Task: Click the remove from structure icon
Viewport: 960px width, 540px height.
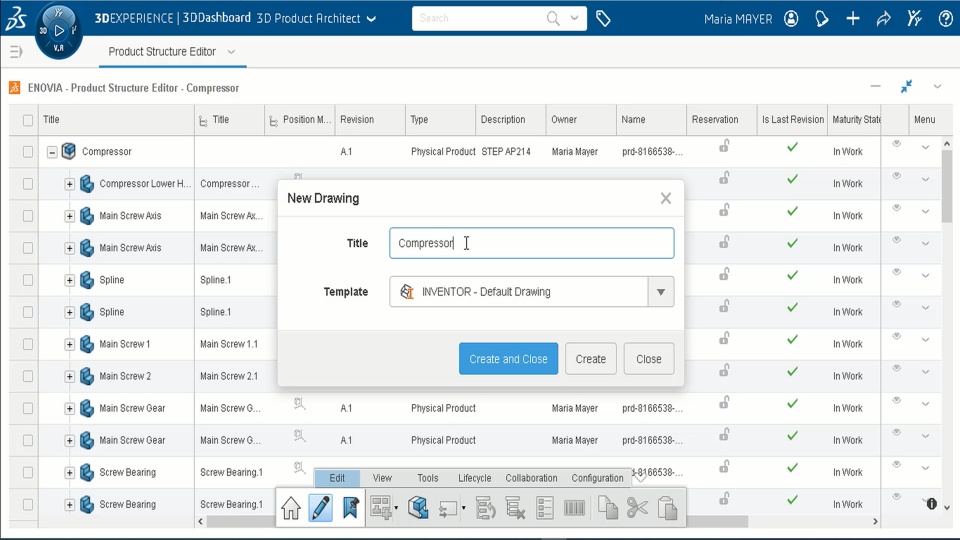Action: (515, 508)
